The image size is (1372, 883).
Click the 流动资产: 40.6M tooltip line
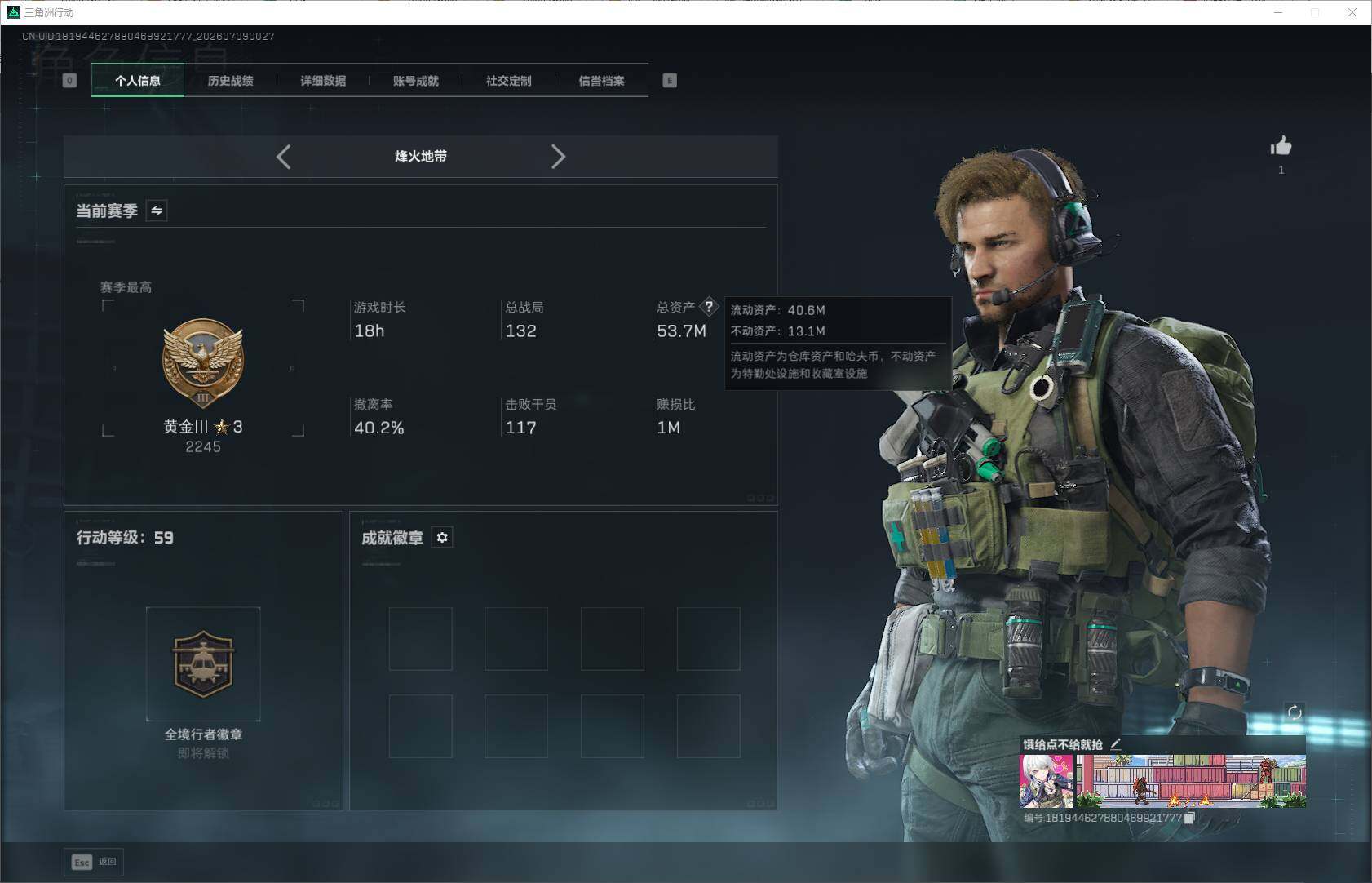(778, 310)
